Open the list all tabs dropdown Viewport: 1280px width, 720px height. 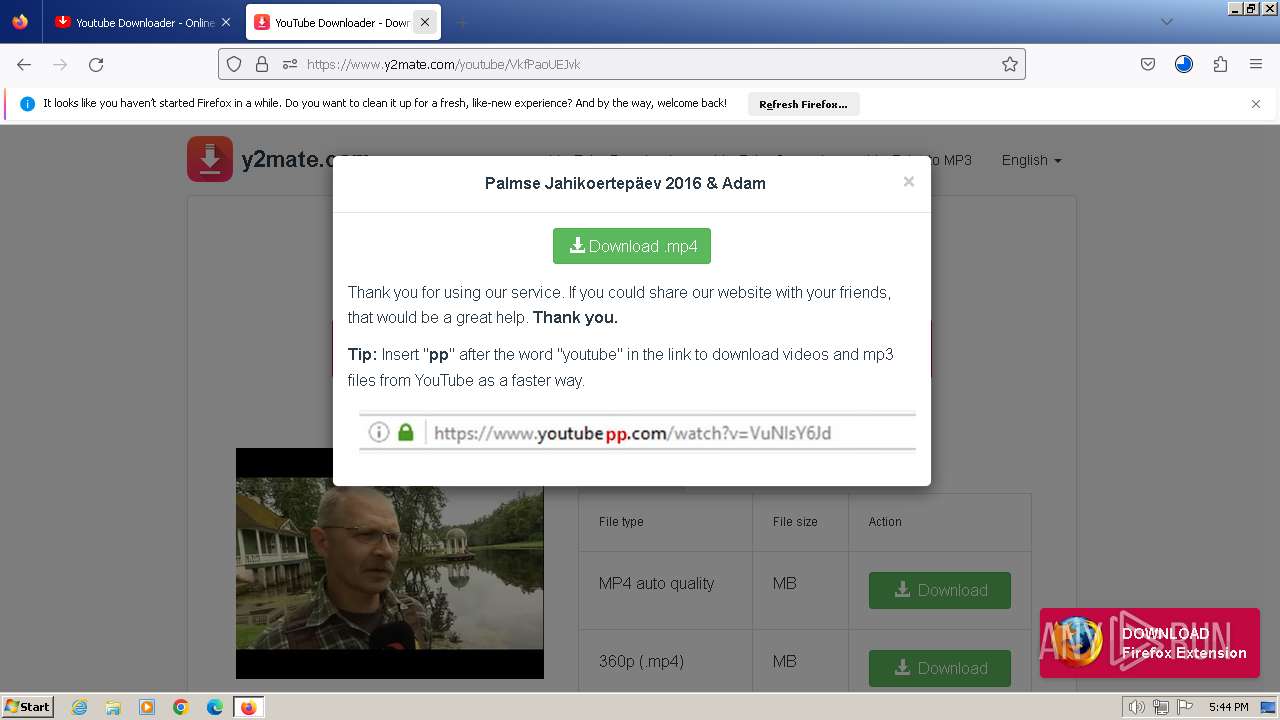[1166, 22]
